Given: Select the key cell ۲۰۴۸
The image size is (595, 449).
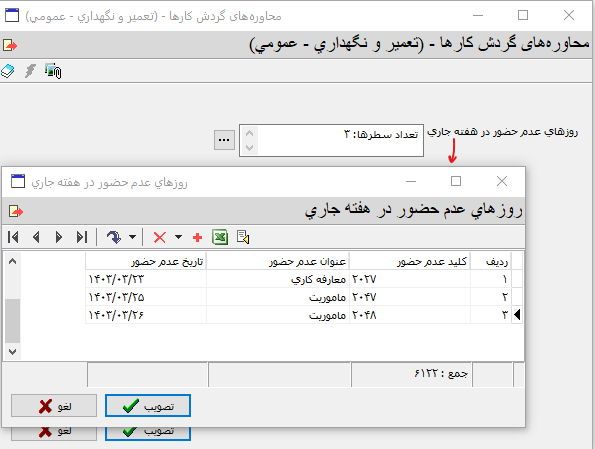Looking at the screenshot, I should pyautogui.click(x=410, y=315).
